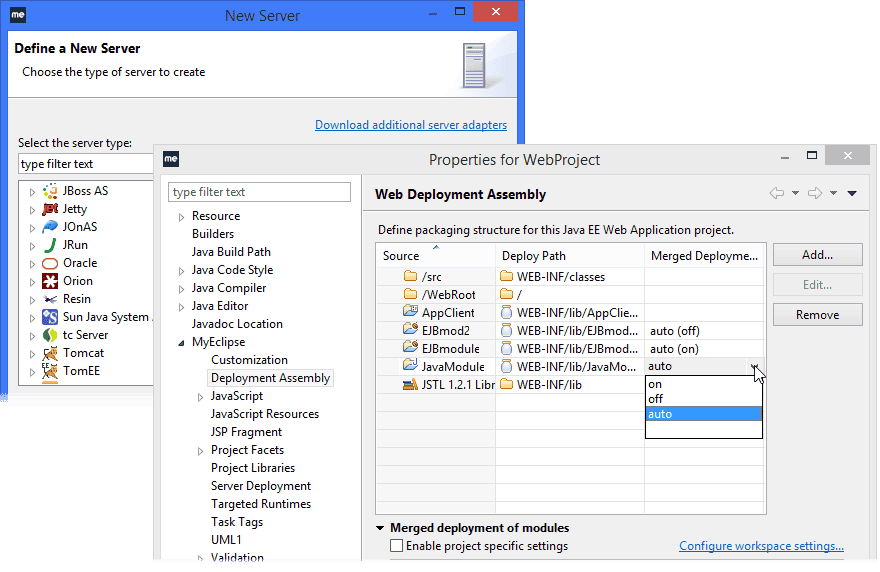Screen dimensions: 880x572
Task: Click the Tomcat server icon
Action: point(50,353)
